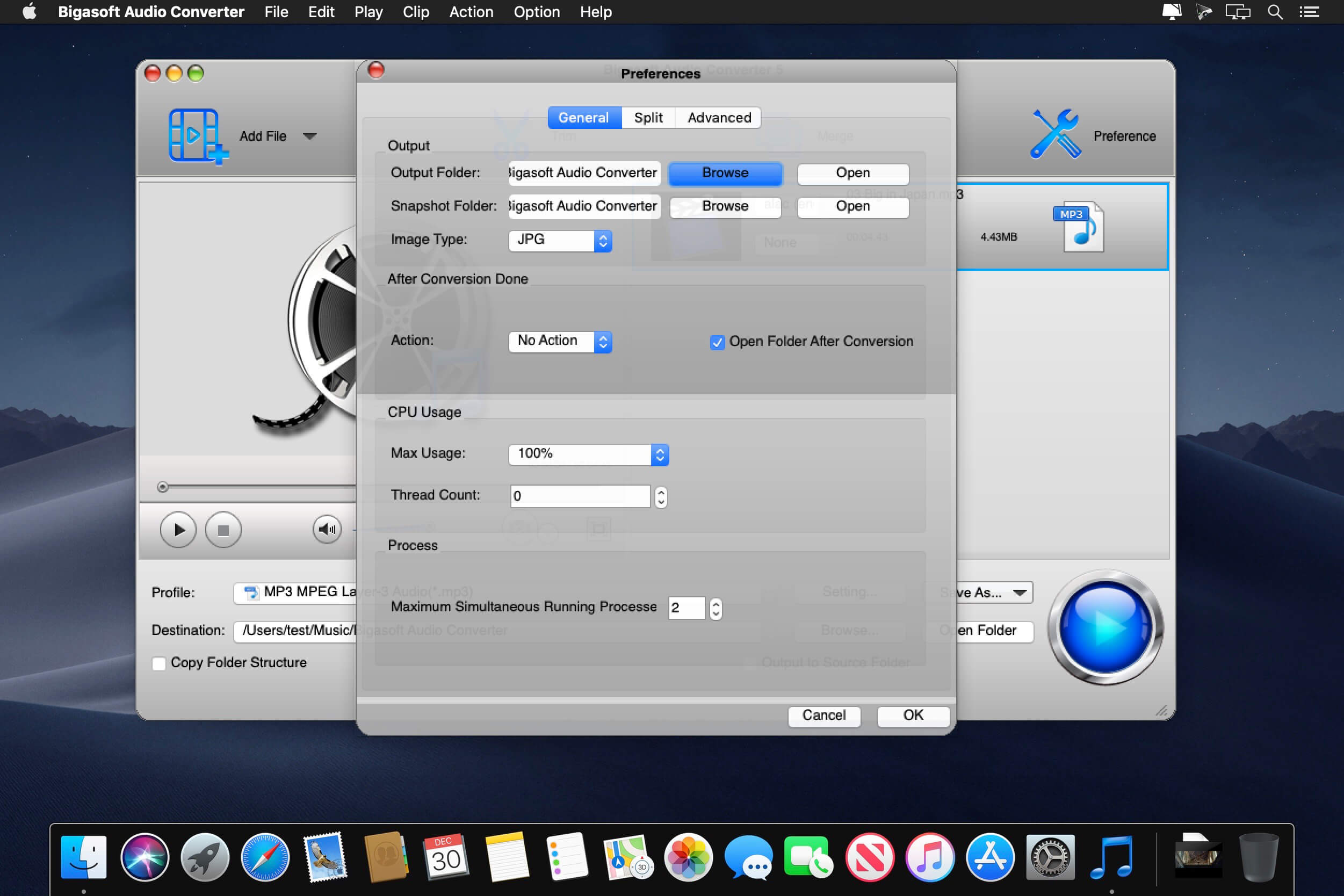Open Trash in the dock
The height and width of the screenshot is (896, 1344).
coord(1259,857)
